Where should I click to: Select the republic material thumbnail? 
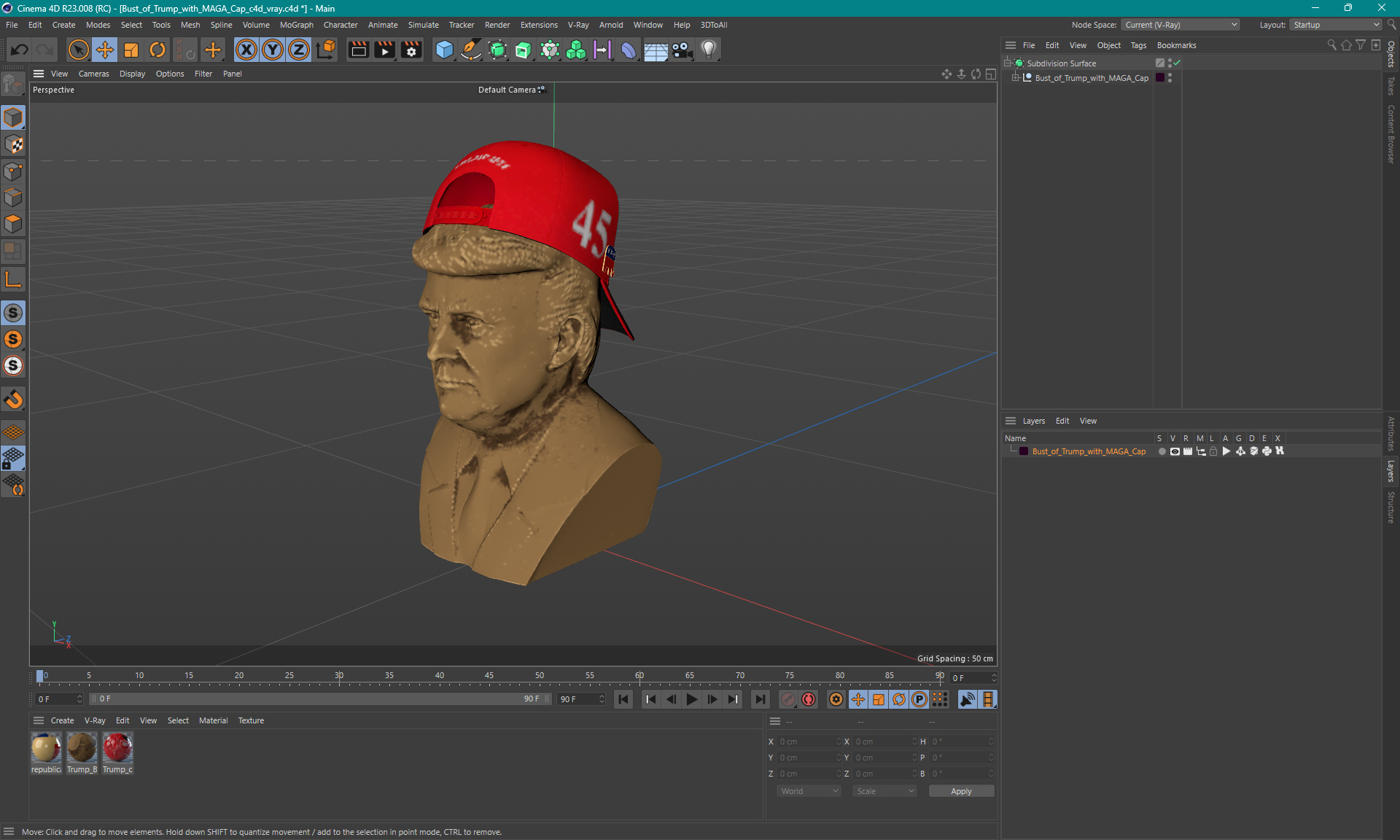tap(46, 748)
